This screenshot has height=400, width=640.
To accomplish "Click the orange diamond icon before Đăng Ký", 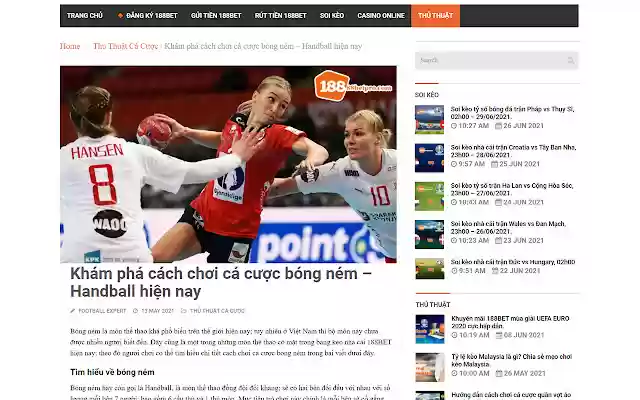I will tap(120, 16).
